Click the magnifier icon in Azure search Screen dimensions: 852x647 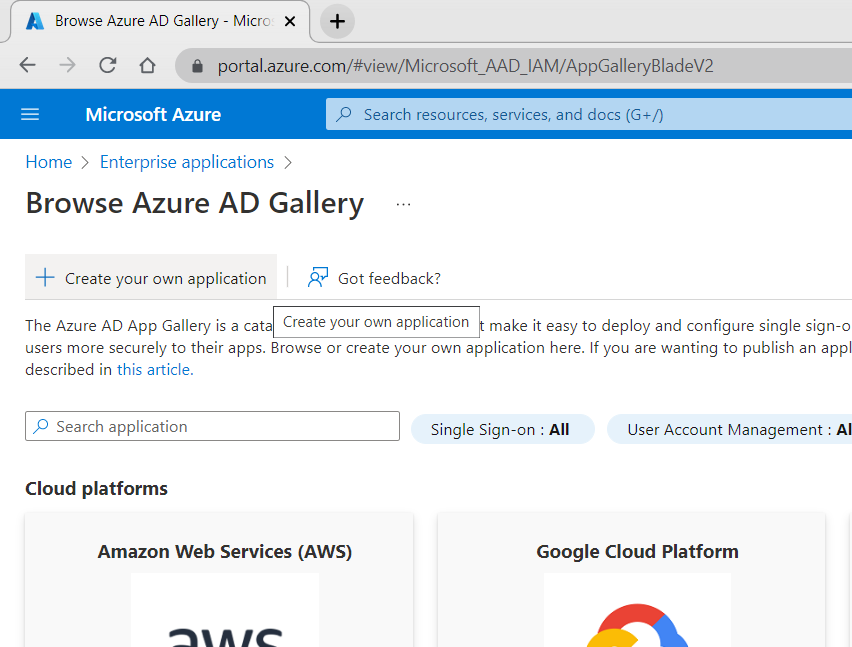(344, 114)
